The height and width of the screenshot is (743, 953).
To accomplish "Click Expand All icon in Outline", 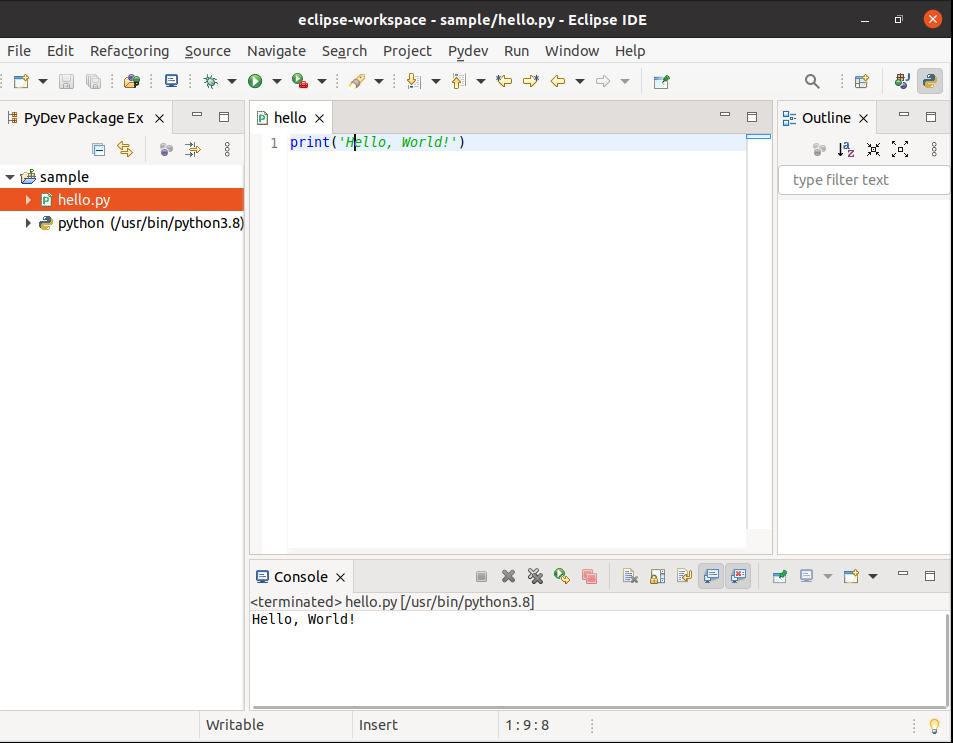I will pyautogui.click(x=900, y=150).
